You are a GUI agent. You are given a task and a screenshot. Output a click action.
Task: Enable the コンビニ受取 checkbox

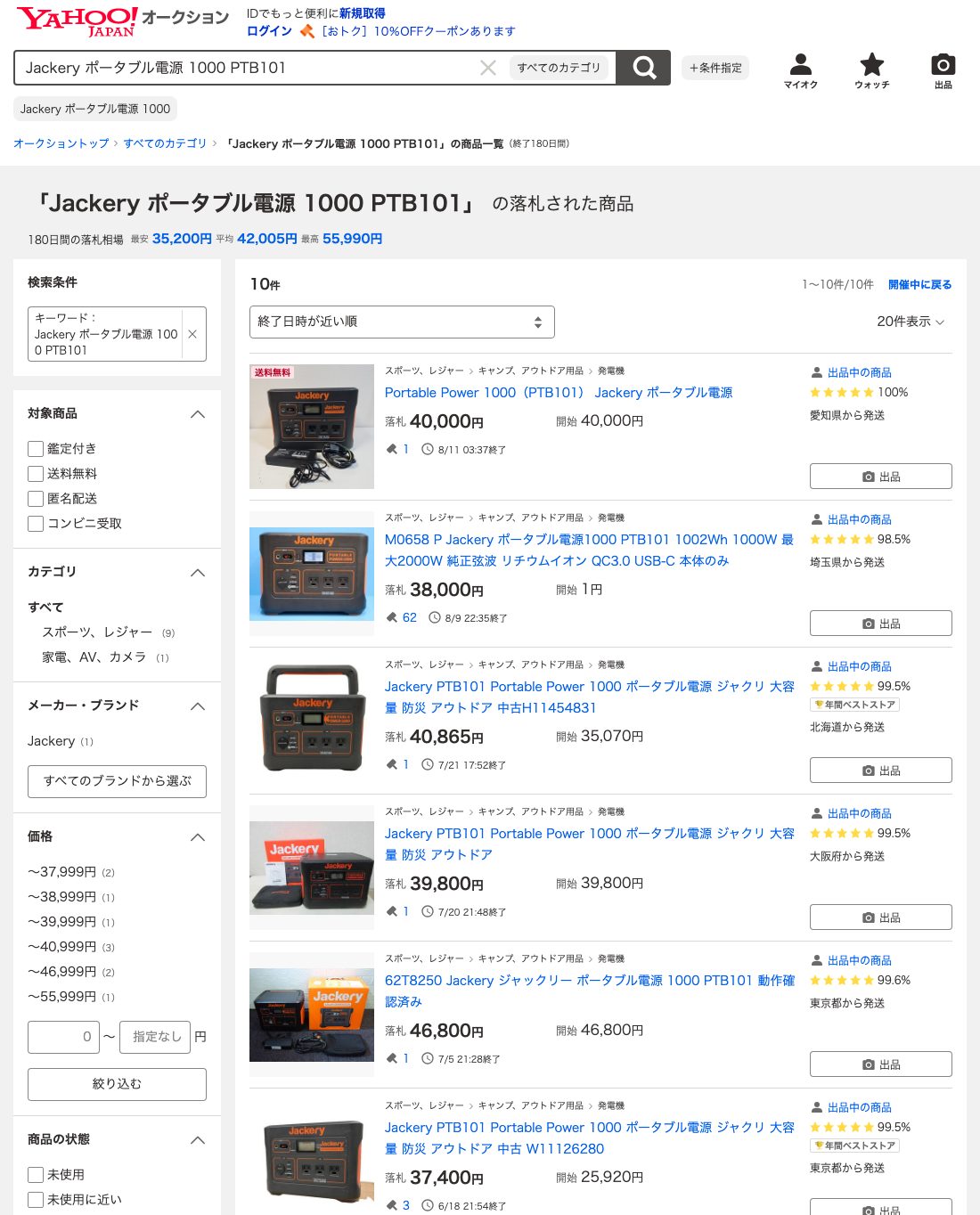pyautogui.click(x=36, y=524)
